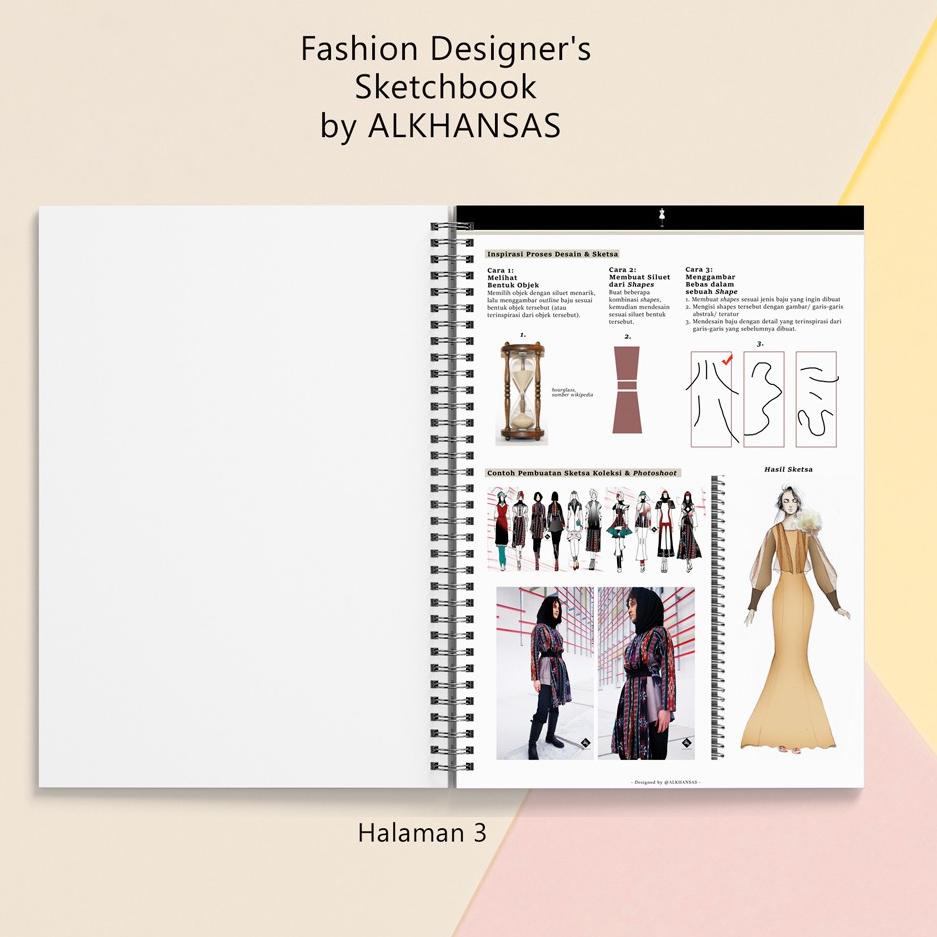The width and height of the screenshot is (937, 937).
Task: Click "Inspirasi Proses Desain & Sketsa" heading
Action: pos(552,254)
